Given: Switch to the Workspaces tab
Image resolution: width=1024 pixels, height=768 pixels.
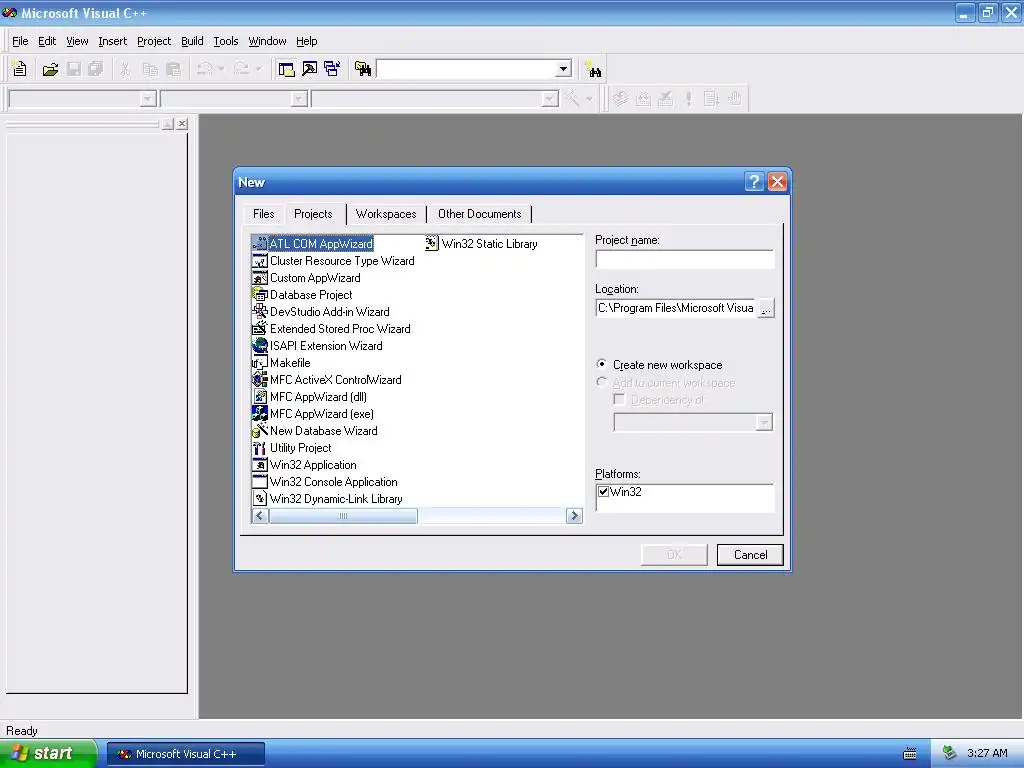Looking at the screenshot, I should click(x=386, y=214).
